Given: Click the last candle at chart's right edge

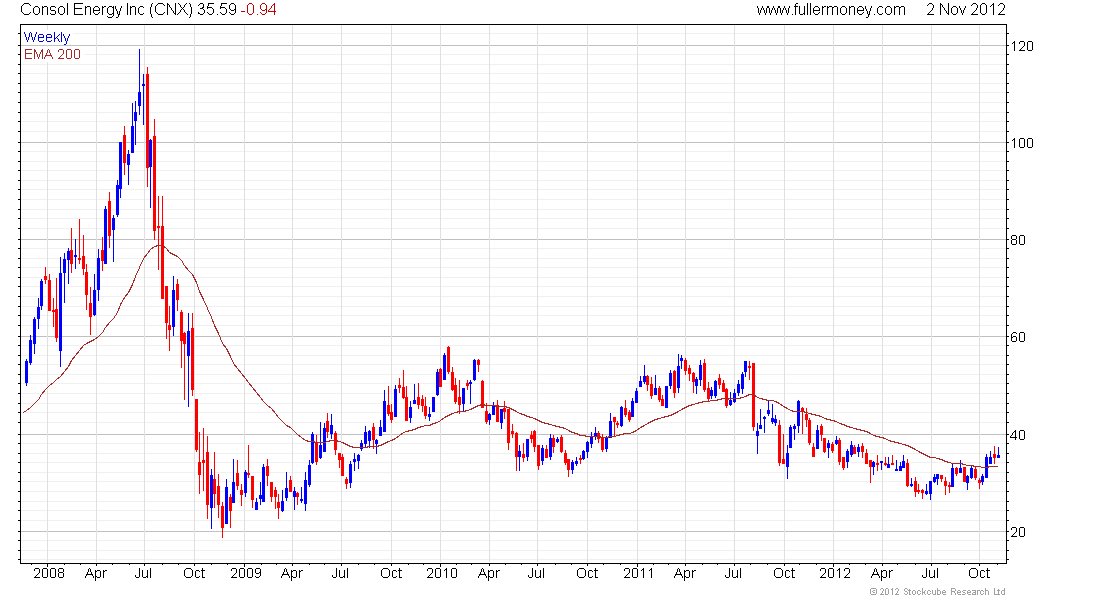Looking at the screenshot, I should click(998, 455).
